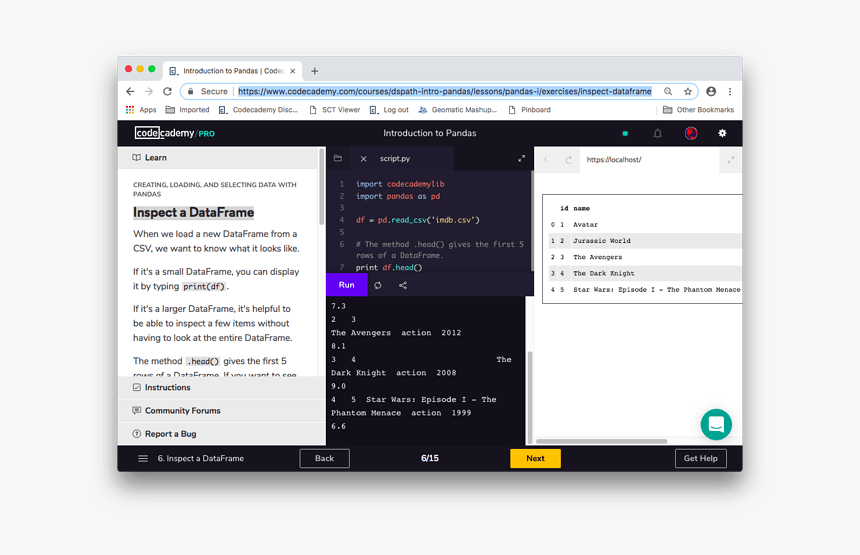Screen dimensions: 860x555
Task: Open the lesson list hamburger menu
Action: coord(143,458)
